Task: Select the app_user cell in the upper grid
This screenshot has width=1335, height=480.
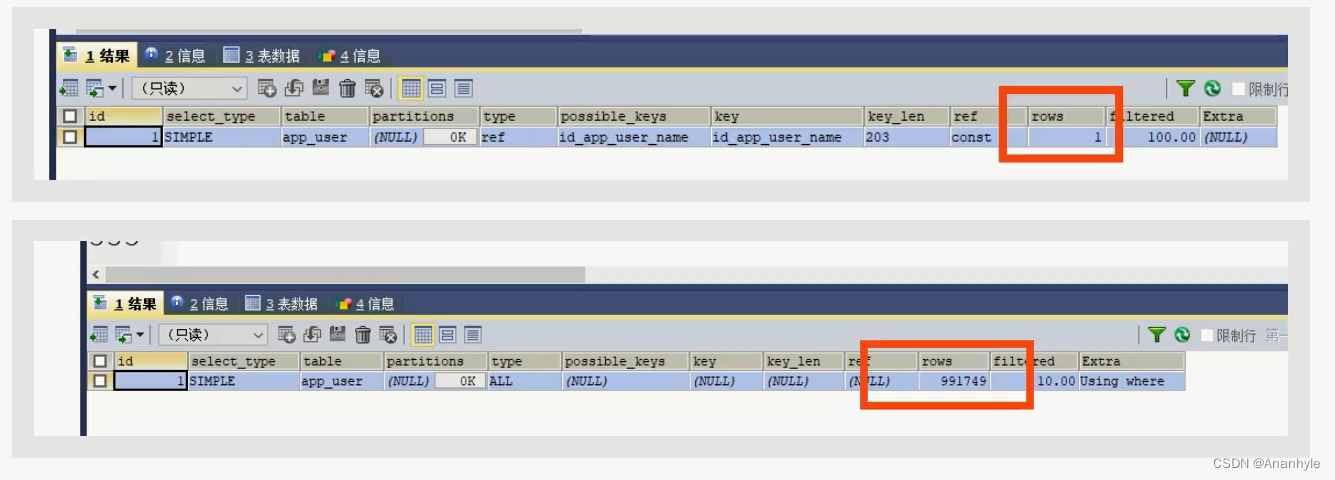Action: [324, 137]
